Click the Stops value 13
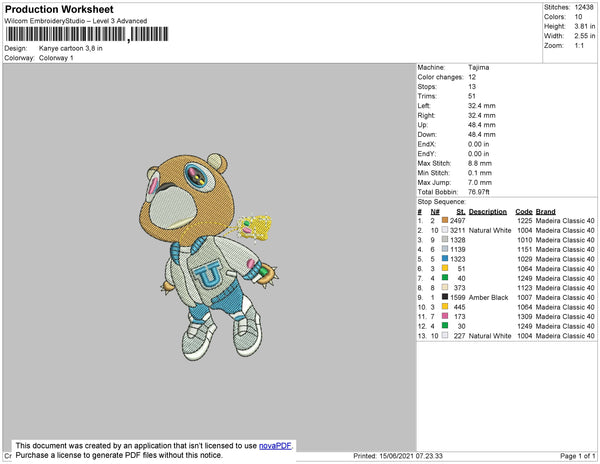 [472, 86]
